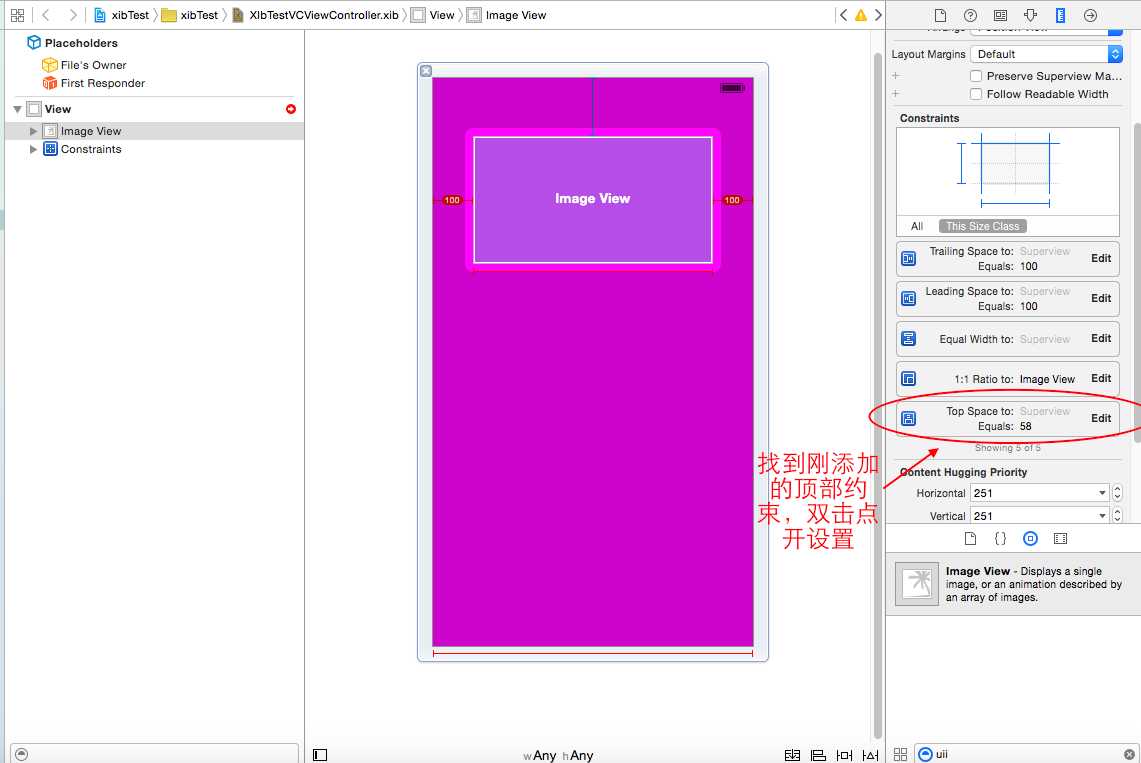The height and width of the screenshot is (763, 1141).
Task: Collapse the View tree item
Action: pyautogui.click(x=17, y=109)
